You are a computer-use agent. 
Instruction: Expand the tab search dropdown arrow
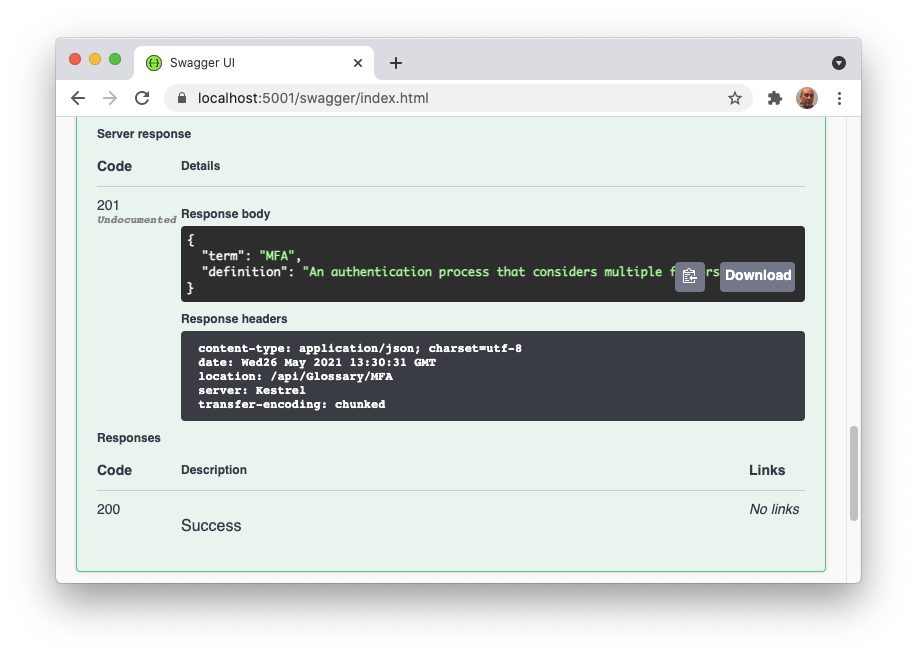click(x=839, y=63)
